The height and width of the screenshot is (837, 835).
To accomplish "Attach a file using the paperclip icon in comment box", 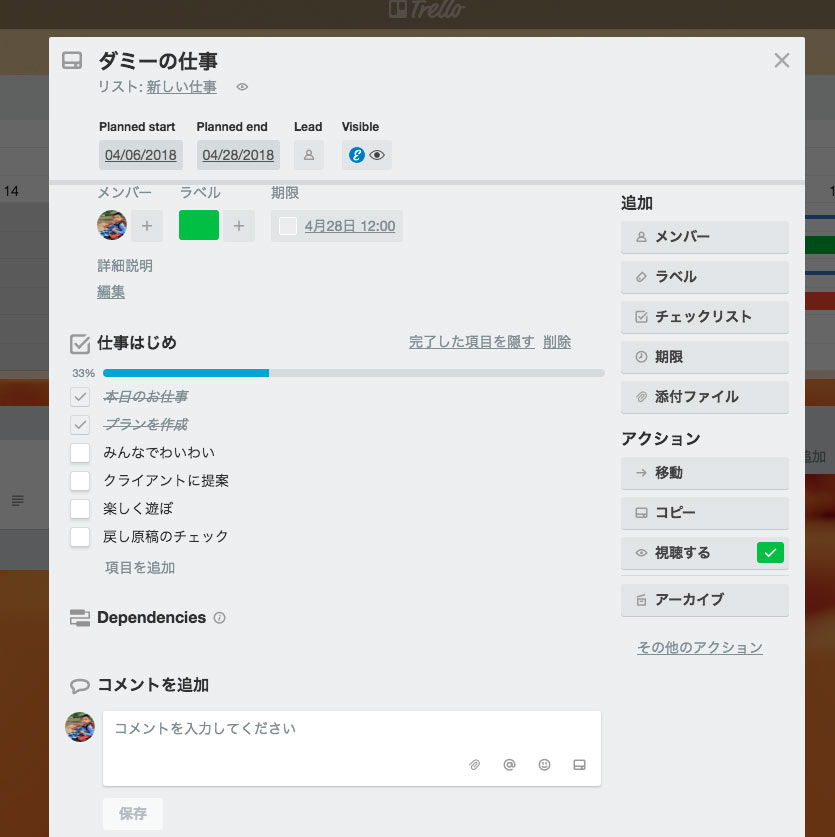I will pyautogui.click(x=474, y=765).
